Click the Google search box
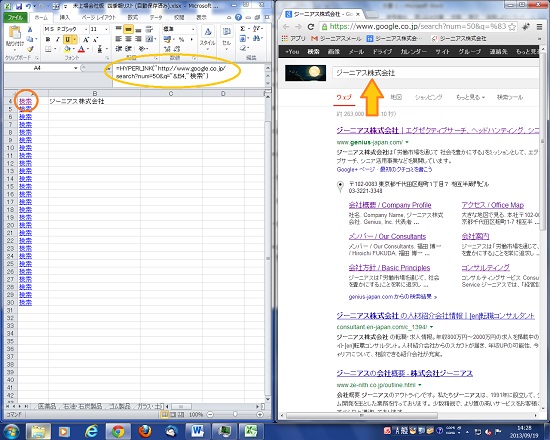Image resolution: width=550 pixels, height=440 pixels. point(435,73)
